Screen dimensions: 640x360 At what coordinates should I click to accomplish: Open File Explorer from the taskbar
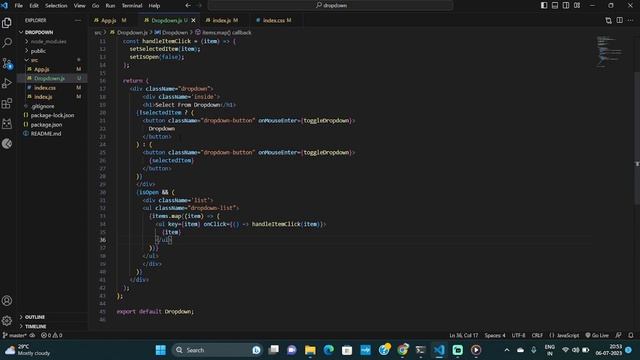point(310,350)
